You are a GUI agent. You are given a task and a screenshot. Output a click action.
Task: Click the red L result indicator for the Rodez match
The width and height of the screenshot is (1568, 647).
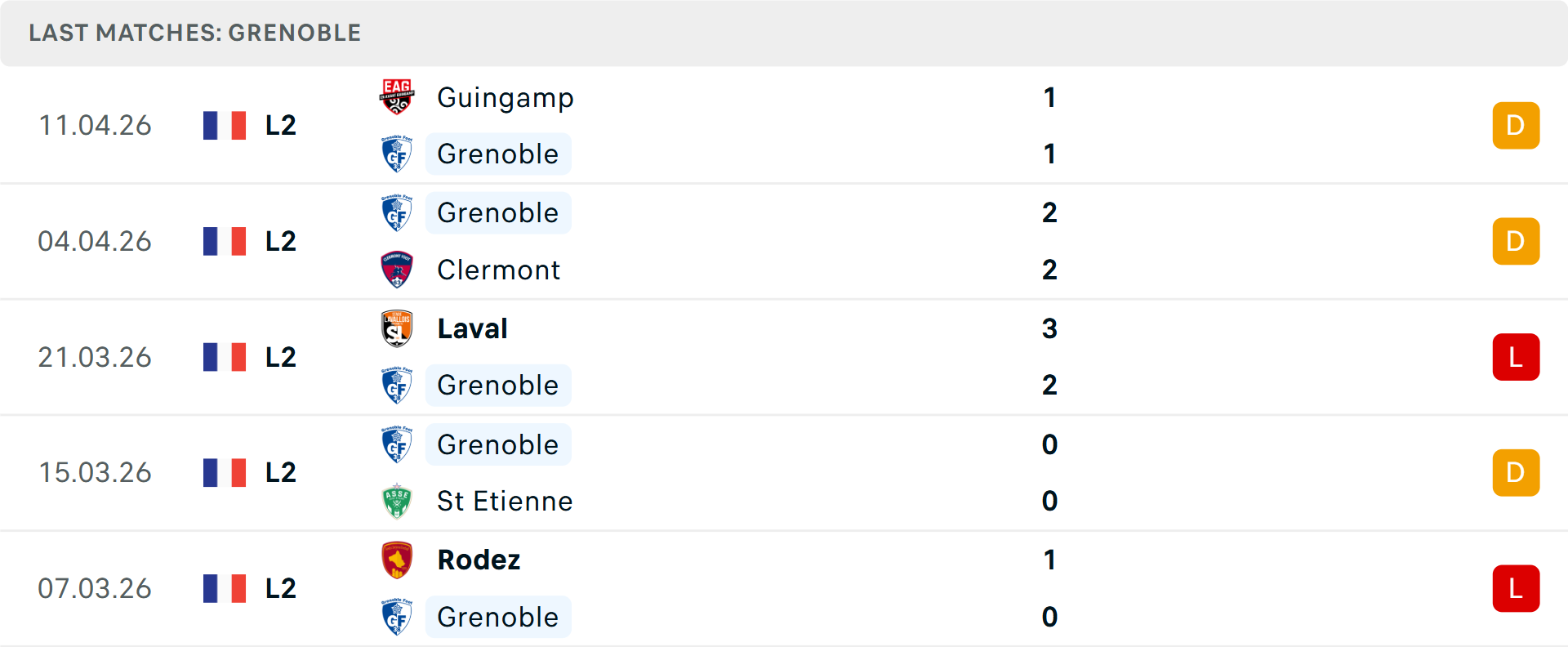point(1516,588)
